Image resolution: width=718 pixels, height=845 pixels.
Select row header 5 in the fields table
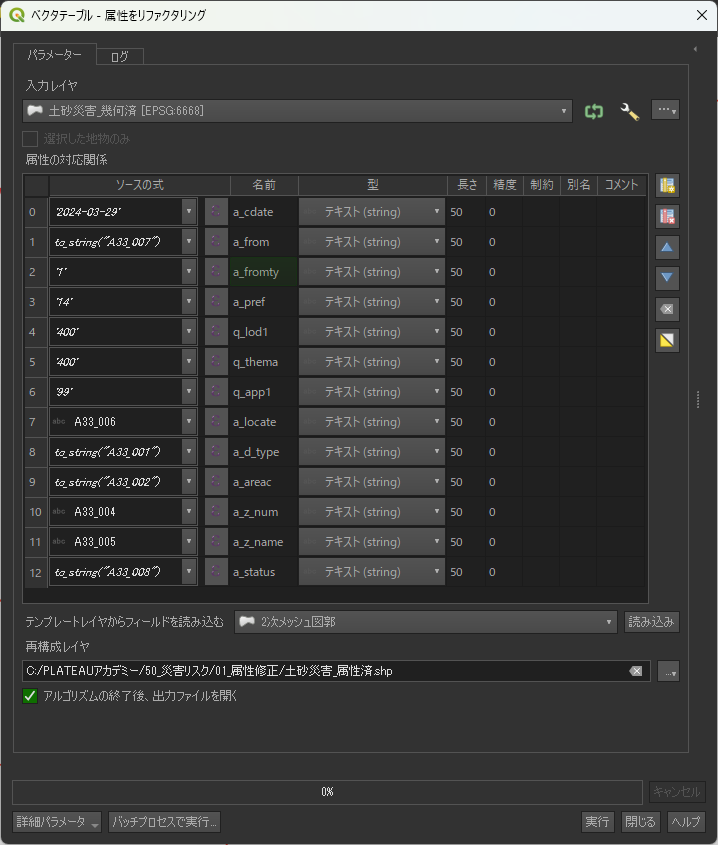pyautogui.click(x=36, y=362)
